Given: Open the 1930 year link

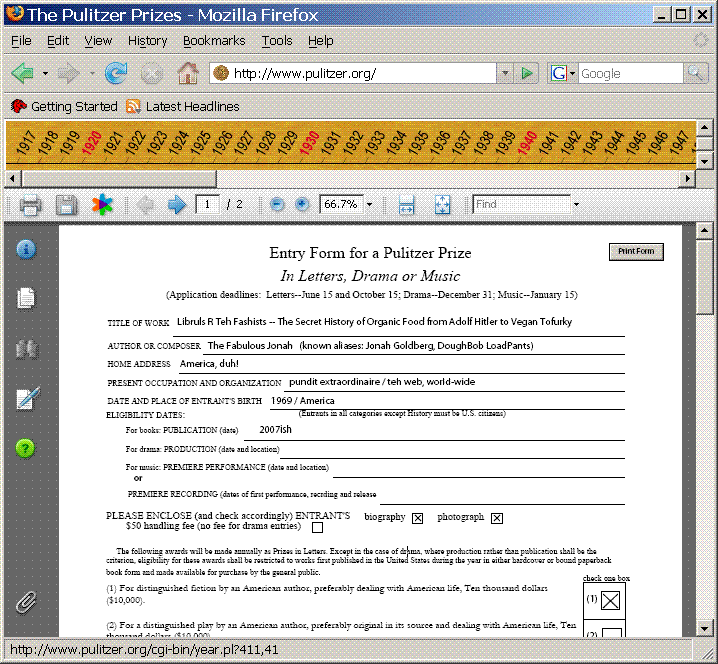Looking at the screenshot, I should coord(310,142).
